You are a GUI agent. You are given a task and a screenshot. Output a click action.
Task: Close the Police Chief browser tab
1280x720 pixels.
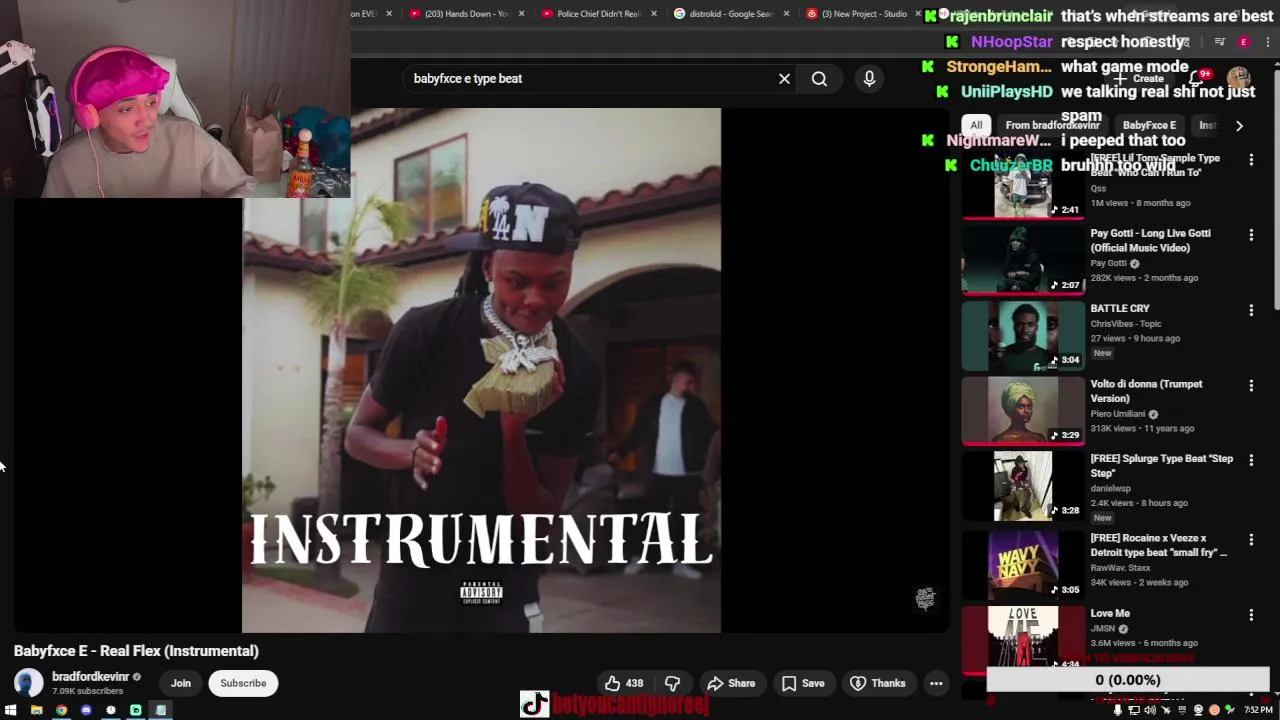[x=654, y=14]
